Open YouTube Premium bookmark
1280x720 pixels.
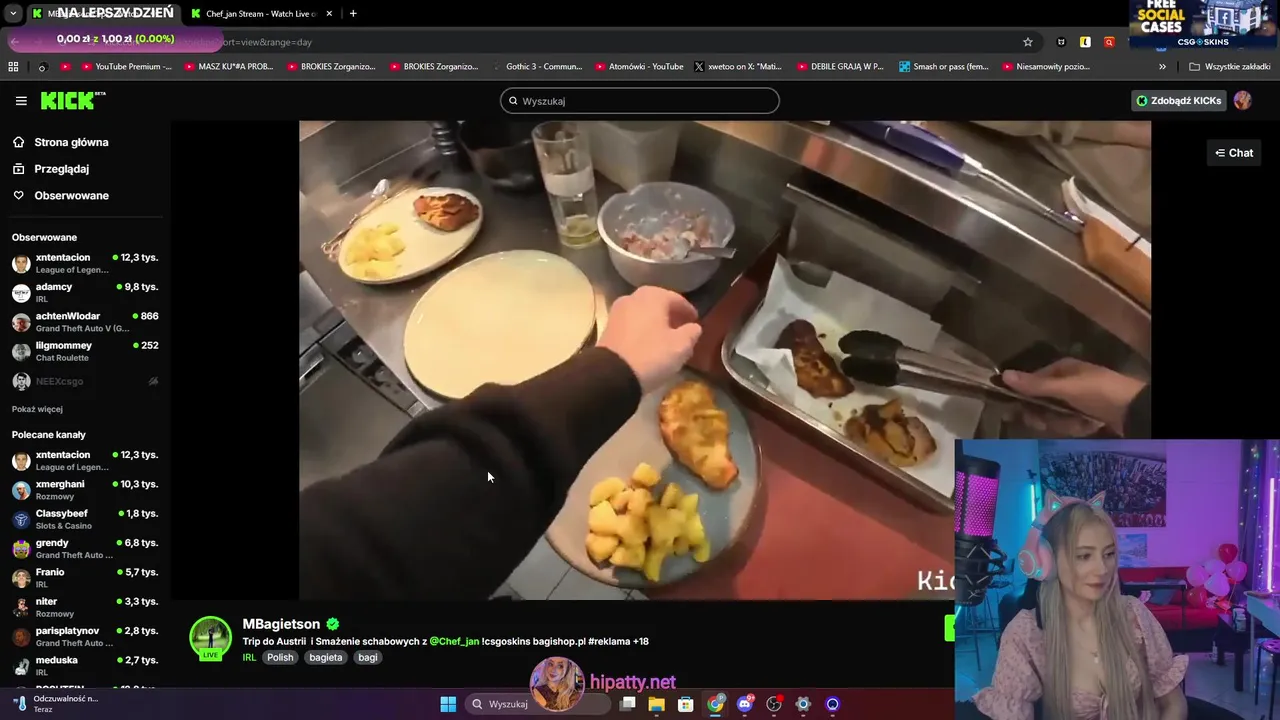pos(126,67)
